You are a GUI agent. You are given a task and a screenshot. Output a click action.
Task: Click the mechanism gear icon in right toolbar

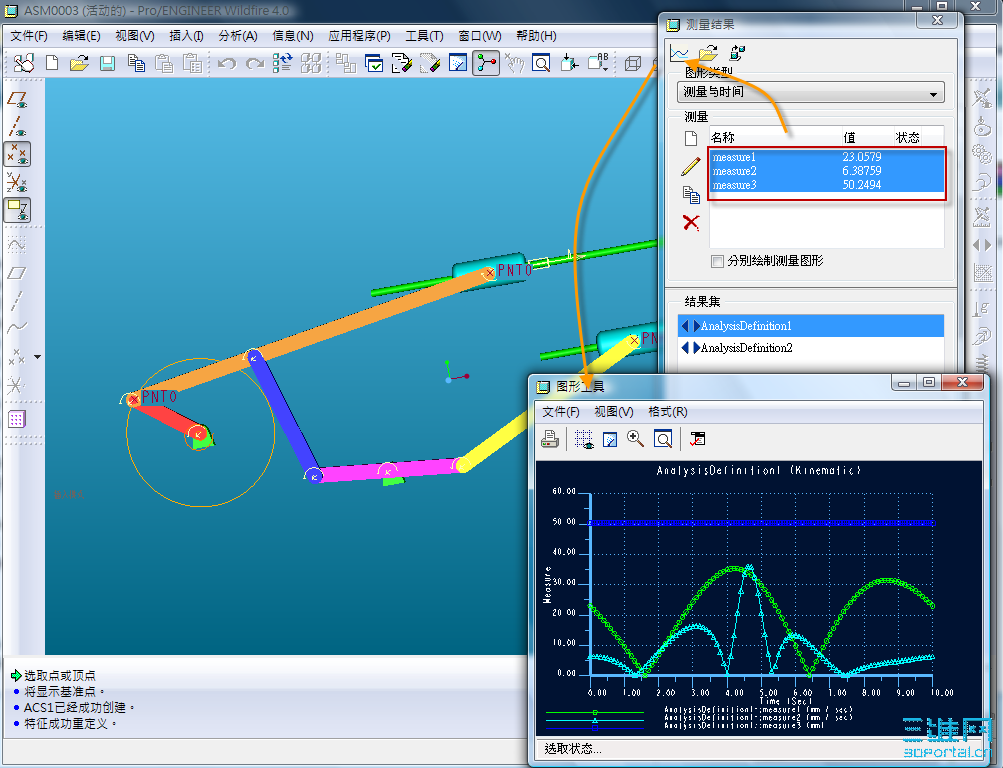point(982,155)
